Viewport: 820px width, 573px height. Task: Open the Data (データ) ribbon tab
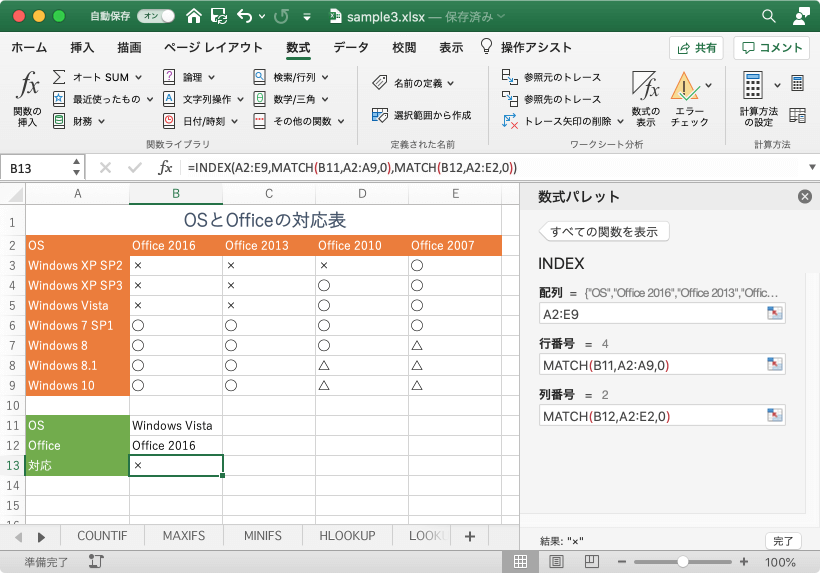point(351,48)
